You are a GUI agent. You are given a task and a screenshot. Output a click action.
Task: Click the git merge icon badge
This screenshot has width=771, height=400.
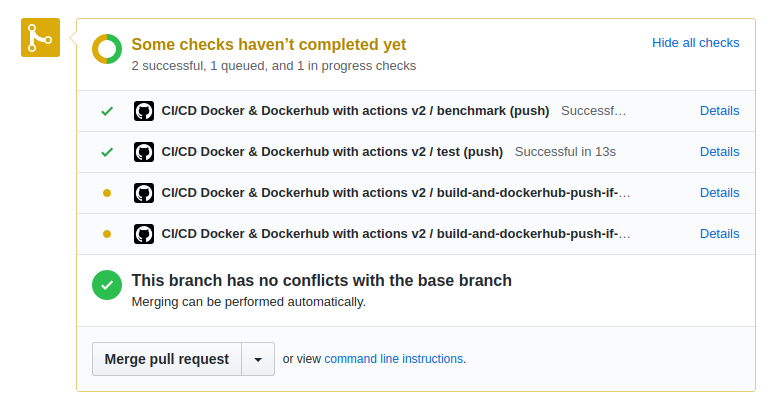point(40,38)
